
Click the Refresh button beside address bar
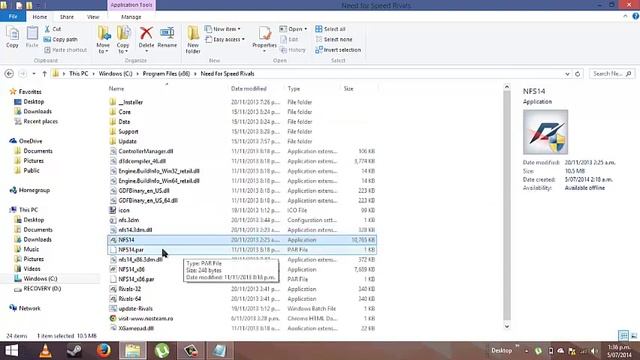click(x=578, y=74)
